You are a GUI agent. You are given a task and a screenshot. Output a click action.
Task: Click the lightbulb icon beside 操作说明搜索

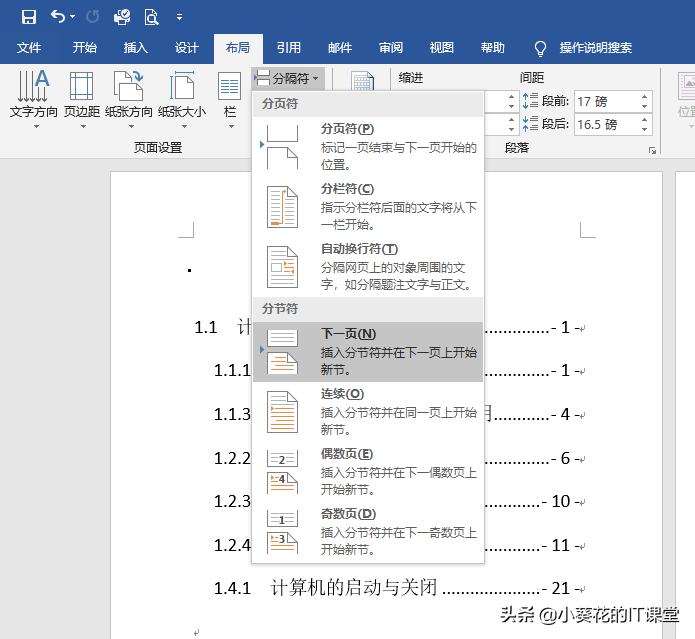pyautogui.click(x=540, y=48)
